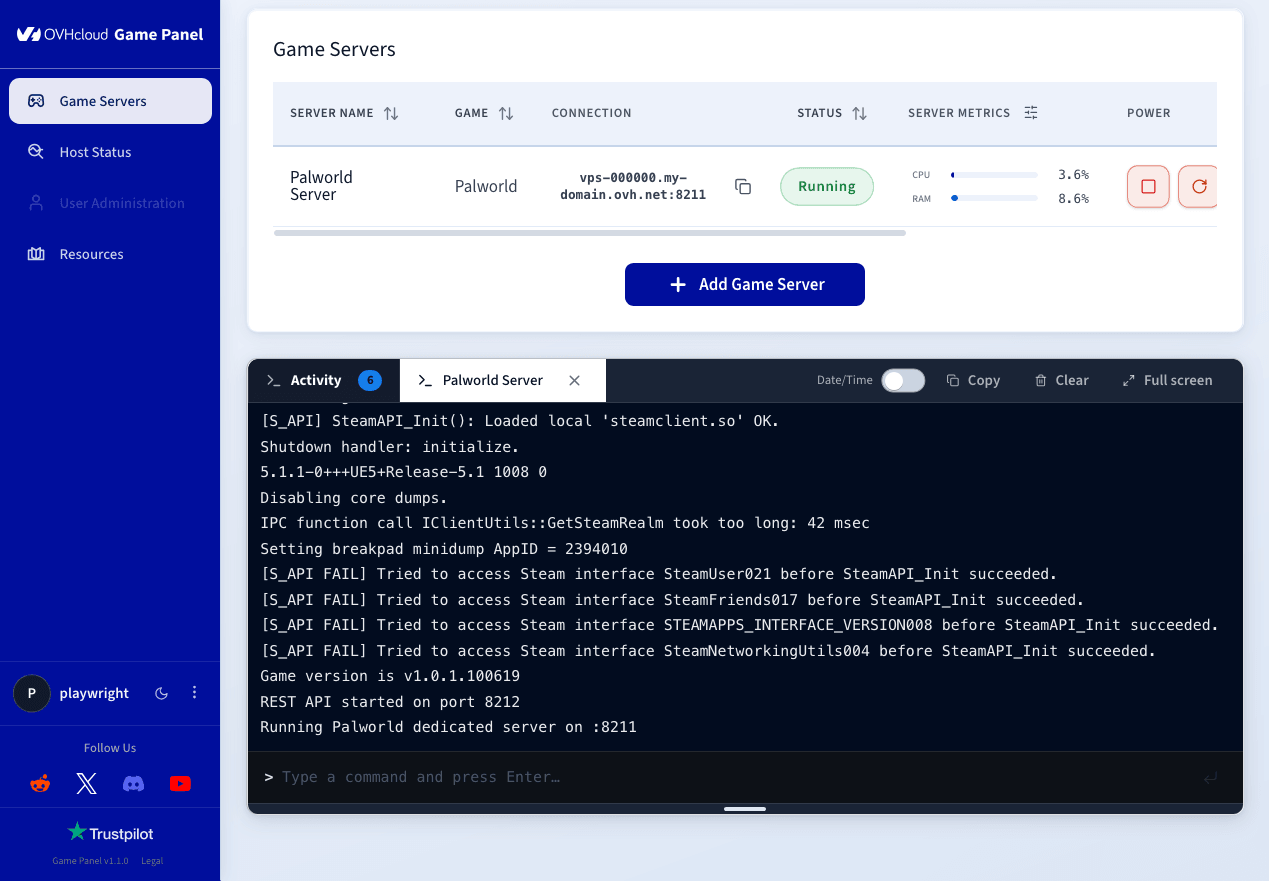
Task: Click the 8.6% RAM value
Action: point(1073,198)
